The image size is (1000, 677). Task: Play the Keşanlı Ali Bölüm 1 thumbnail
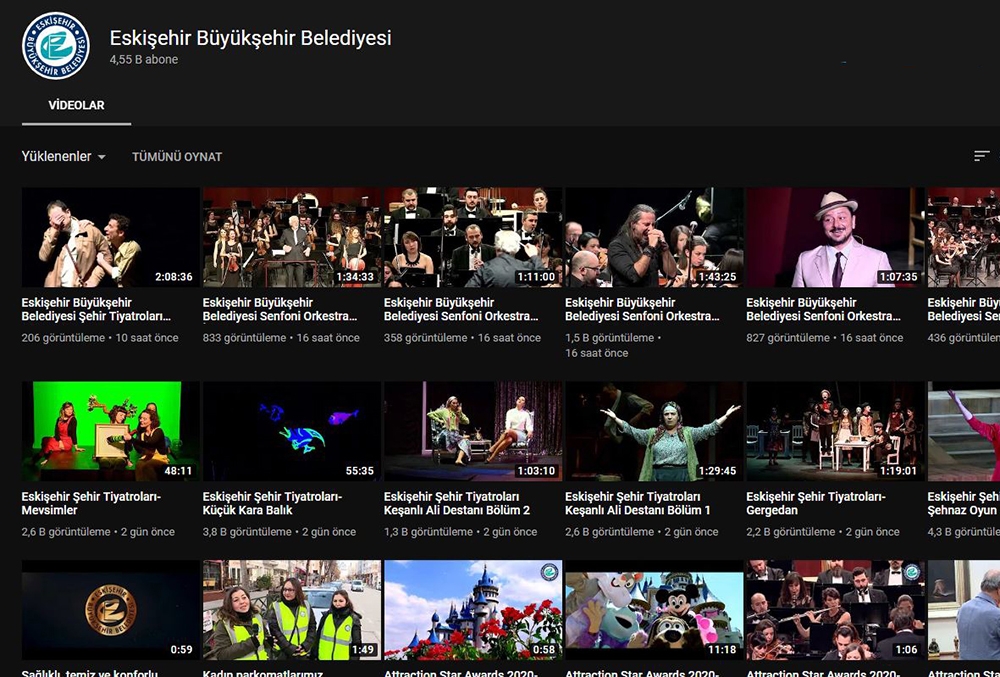click(654, 431)
